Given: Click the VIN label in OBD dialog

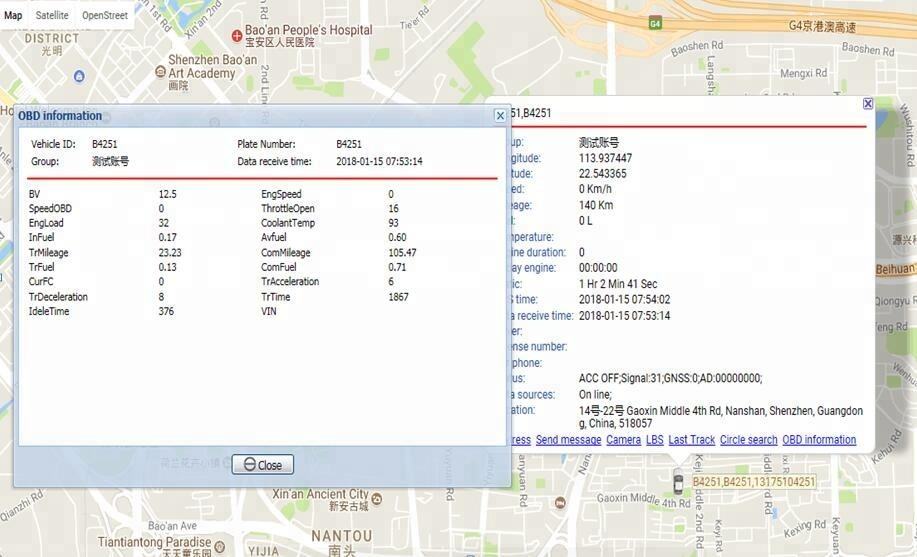Looking at the screenshot, I should (x=268, y=311).
